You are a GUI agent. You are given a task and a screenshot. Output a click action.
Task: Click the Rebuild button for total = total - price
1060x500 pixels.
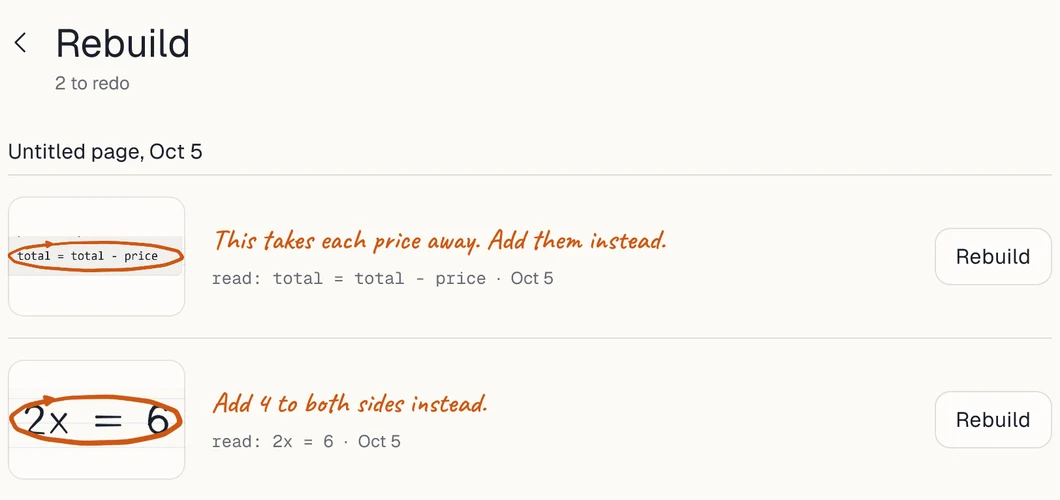coord(992,256)
